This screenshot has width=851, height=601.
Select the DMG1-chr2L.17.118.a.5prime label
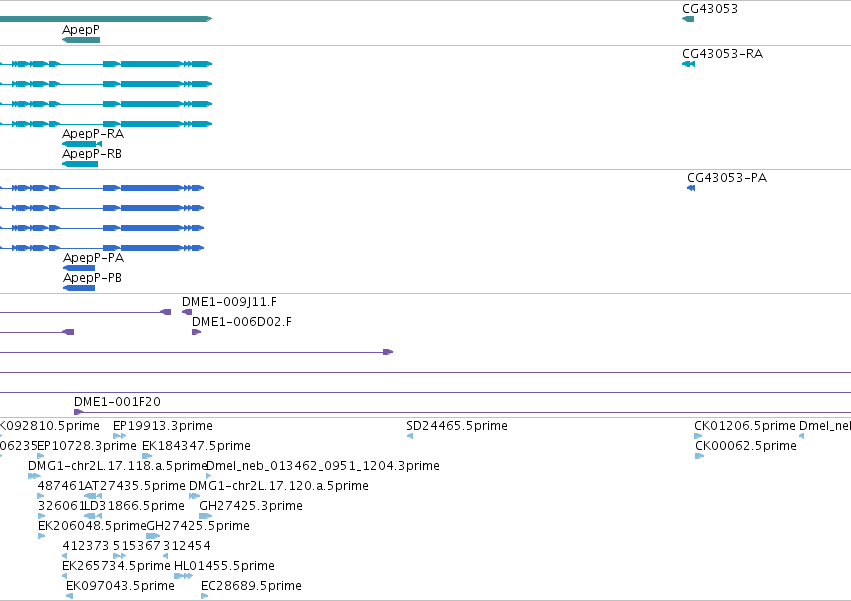click(x=118, y=466)
